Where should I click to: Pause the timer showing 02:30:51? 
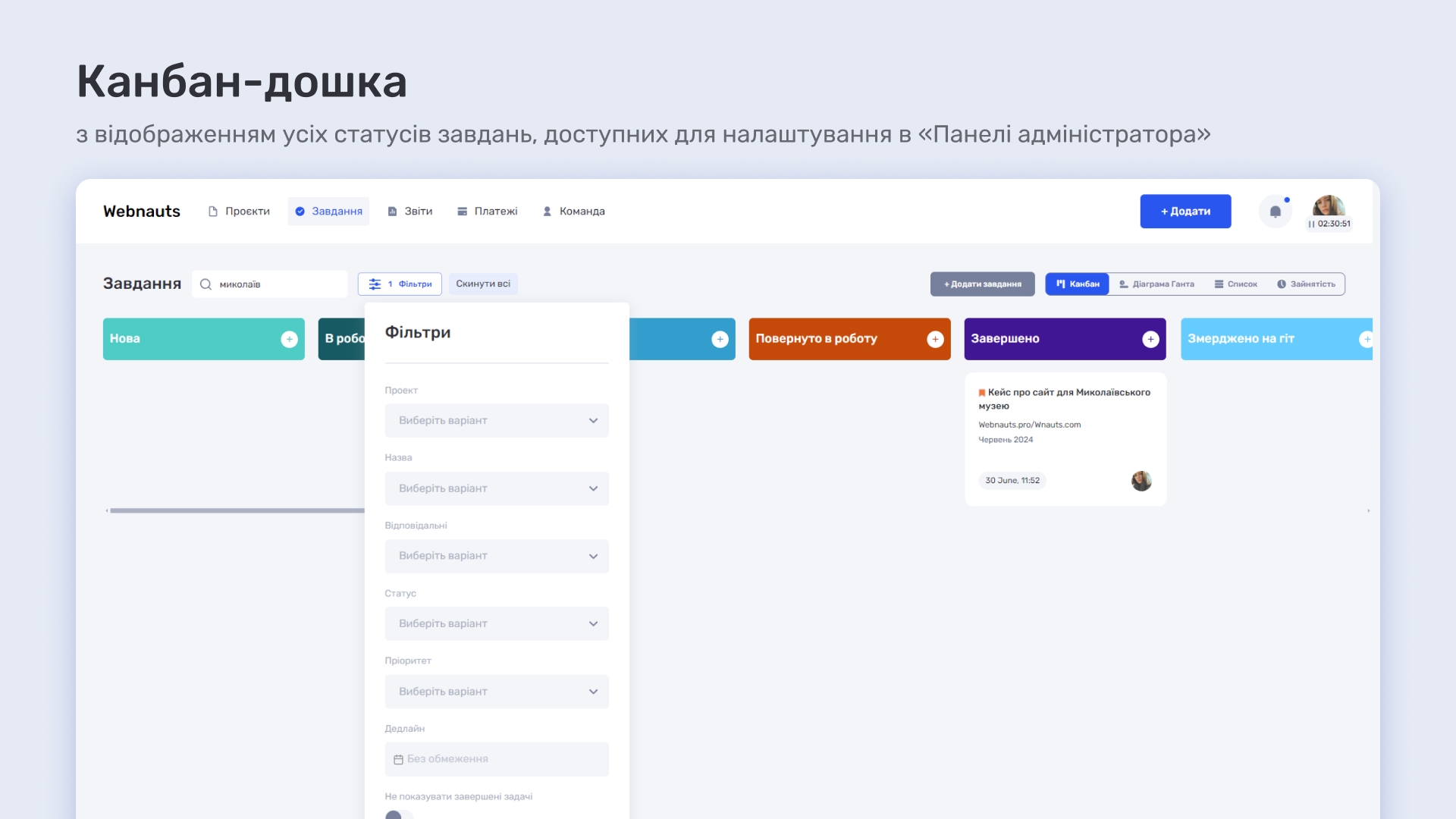click(1311, 223)
